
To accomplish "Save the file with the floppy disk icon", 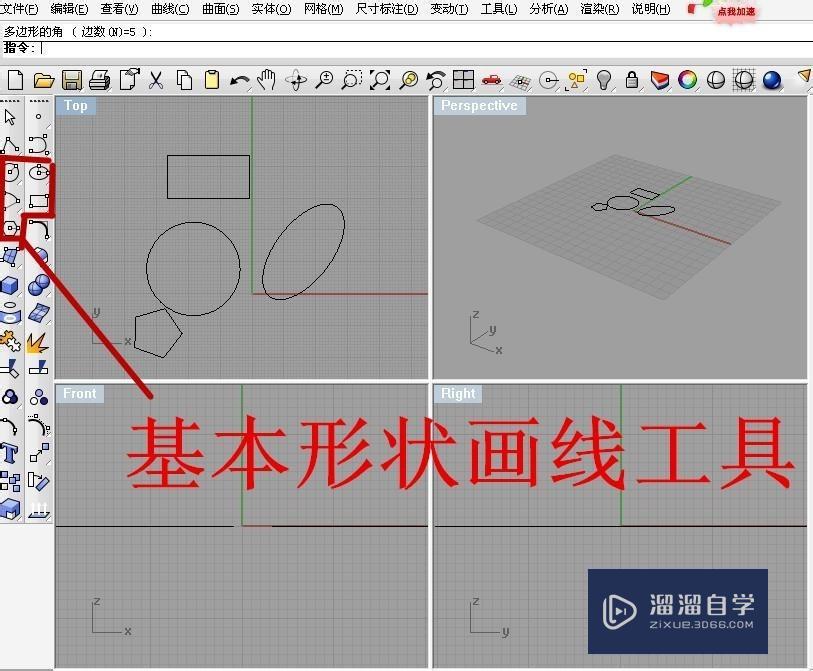I will point(72,80).
